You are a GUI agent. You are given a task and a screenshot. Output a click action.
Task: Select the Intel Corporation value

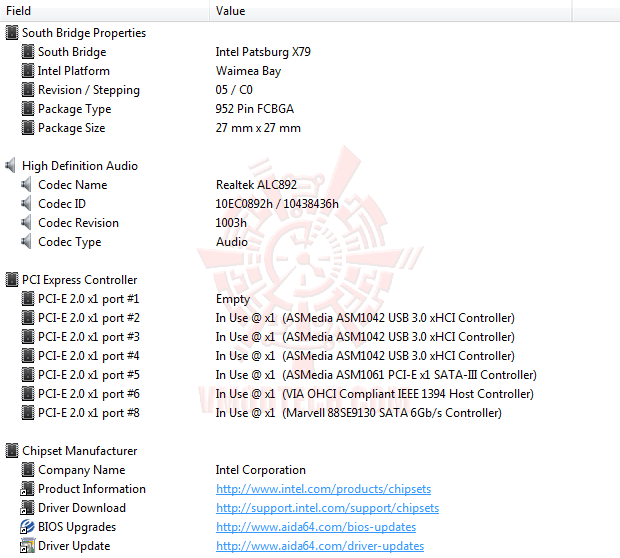click(261, 470)
